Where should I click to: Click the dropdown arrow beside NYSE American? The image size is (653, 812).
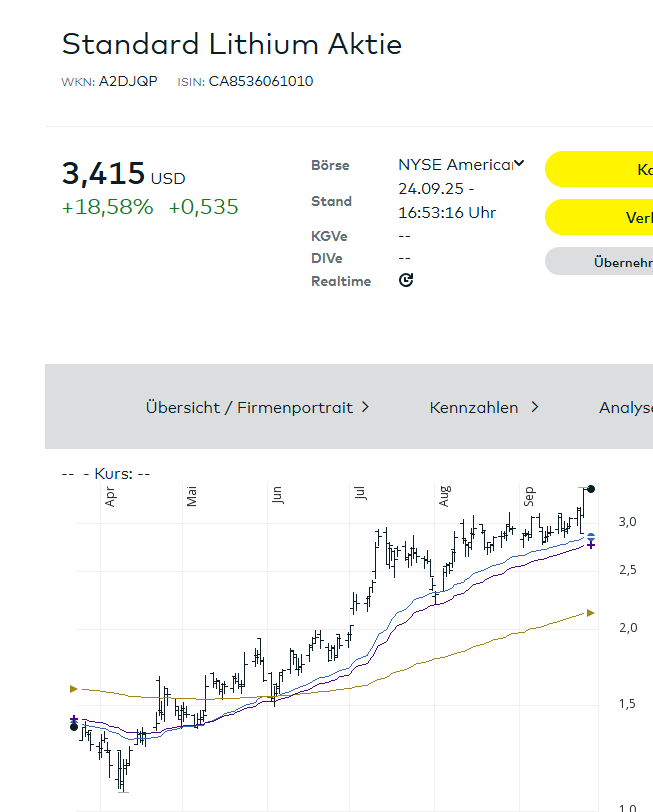tap(519, 164)
